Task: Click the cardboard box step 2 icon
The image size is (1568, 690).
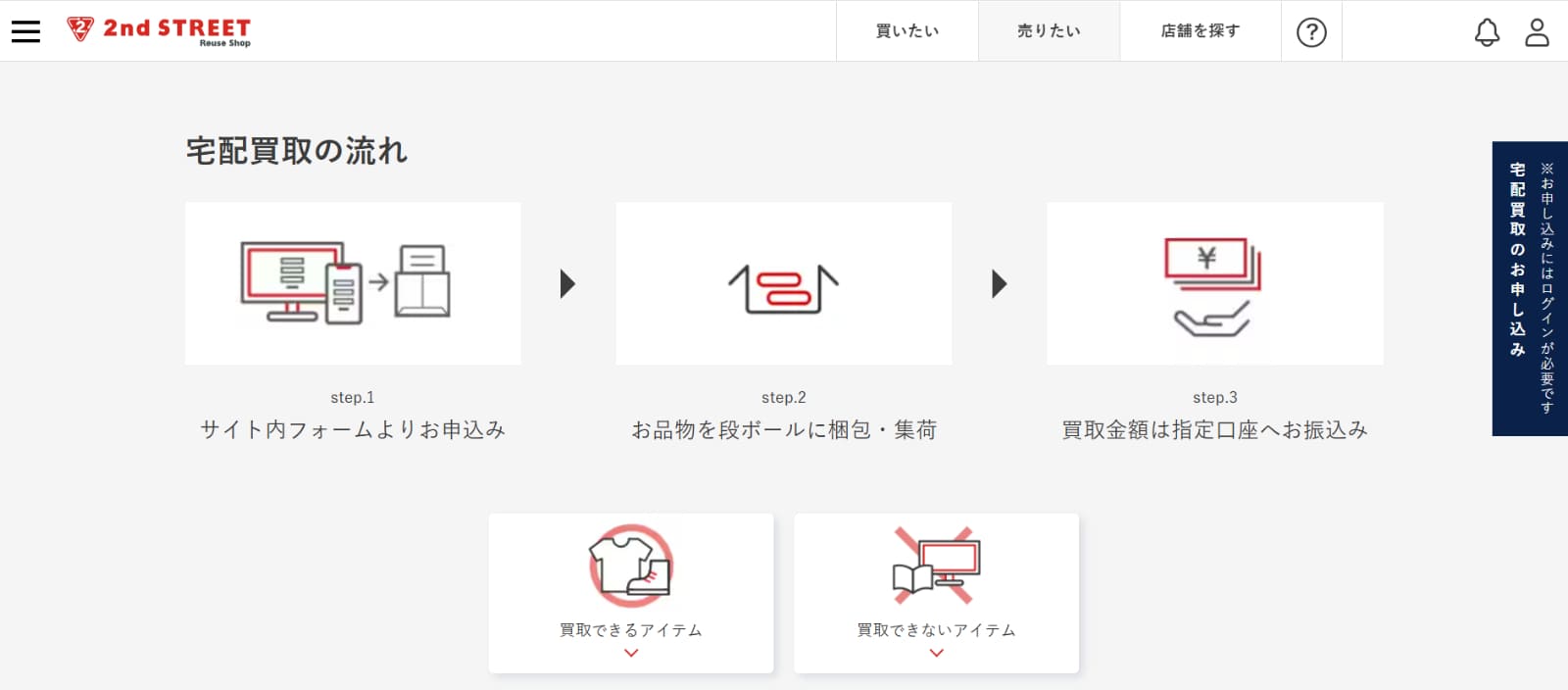Action: pos(783,288)
